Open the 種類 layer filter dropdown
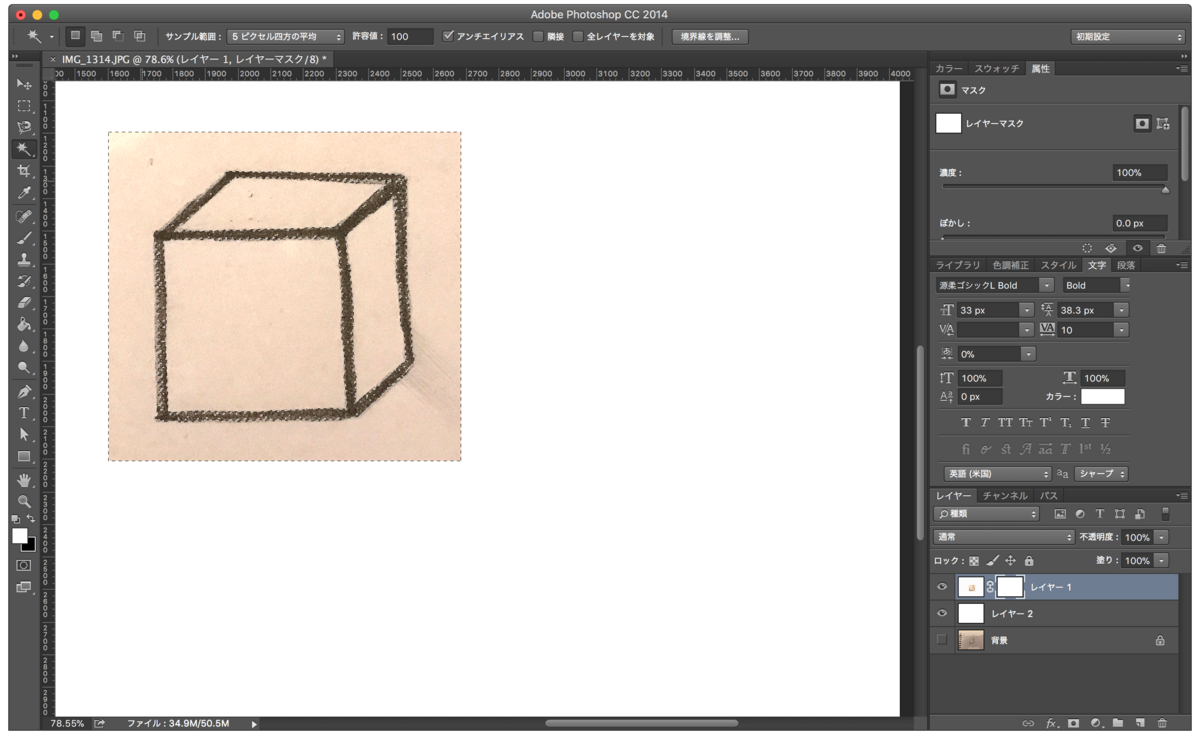Image resolution: width=1200 pixels, height=739 pixels. pos(986,513)
